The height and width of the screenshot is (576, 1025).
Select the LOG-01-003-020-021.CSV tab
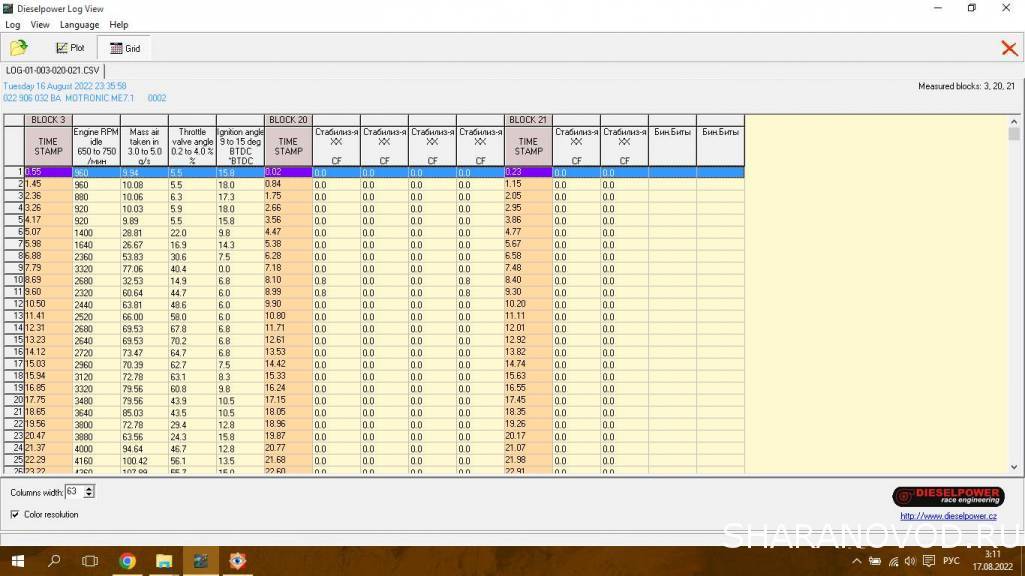click(53, 71)
